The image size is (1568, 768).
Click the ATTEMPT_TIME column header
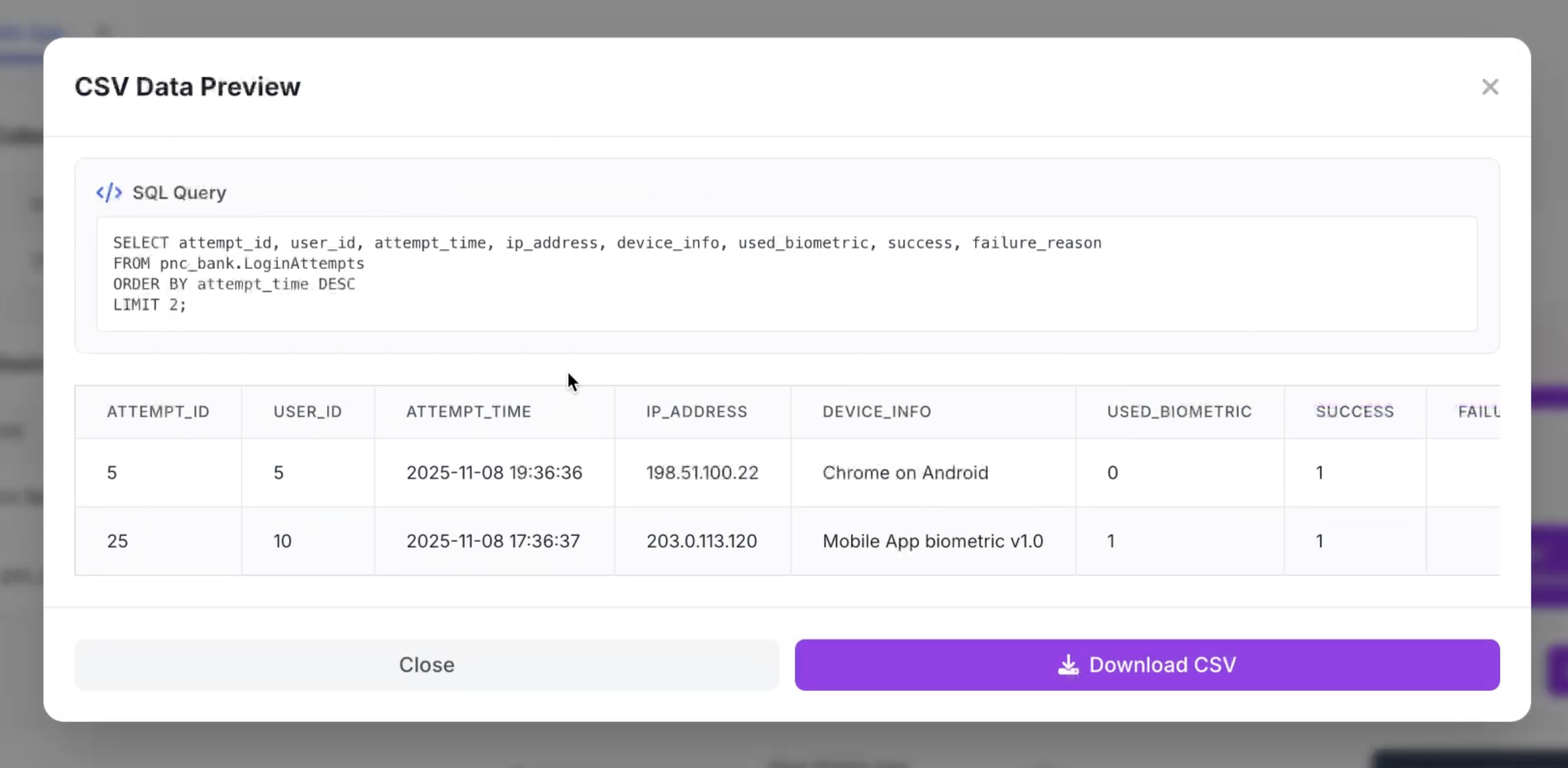tap(468, 411)
